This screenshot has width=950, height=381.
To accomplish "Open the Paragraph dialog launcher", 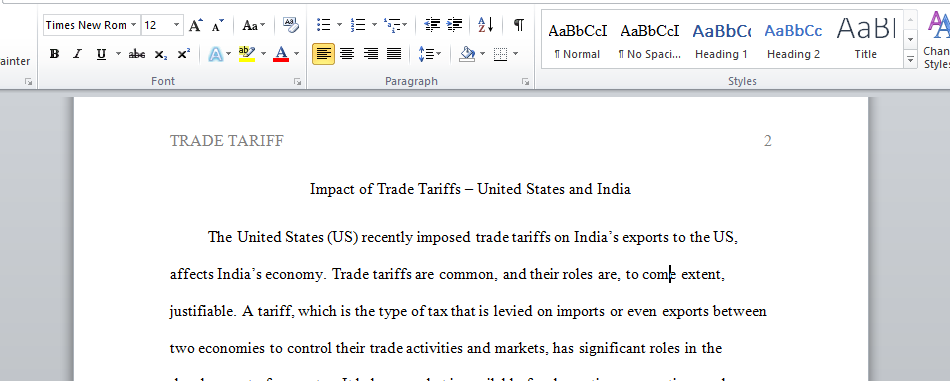I will [x=525, y=82].
